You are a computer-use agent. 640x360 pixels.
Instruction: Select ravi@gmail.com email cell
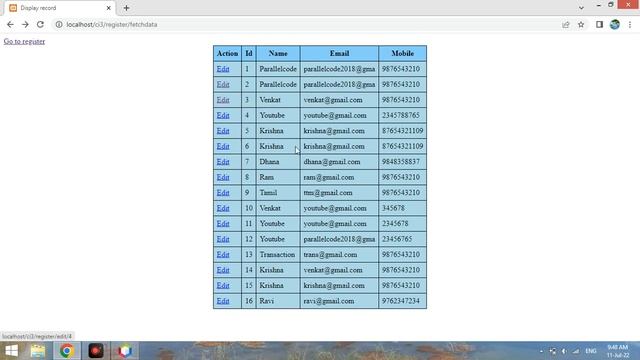(x=339, y=301)
